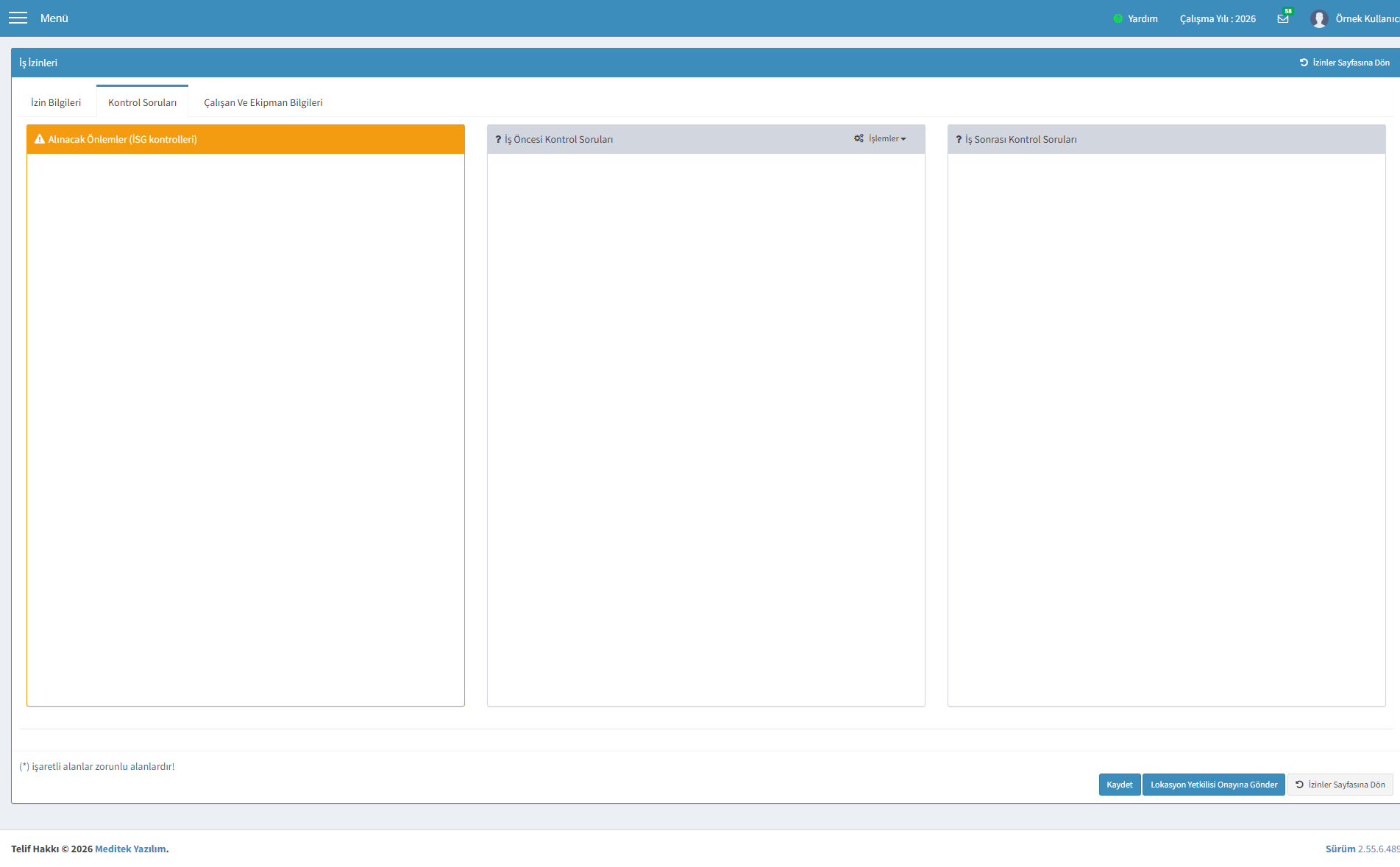Open the hamburger menu icon
Viewport: 1400px width, 867px height.
[18, 18]
